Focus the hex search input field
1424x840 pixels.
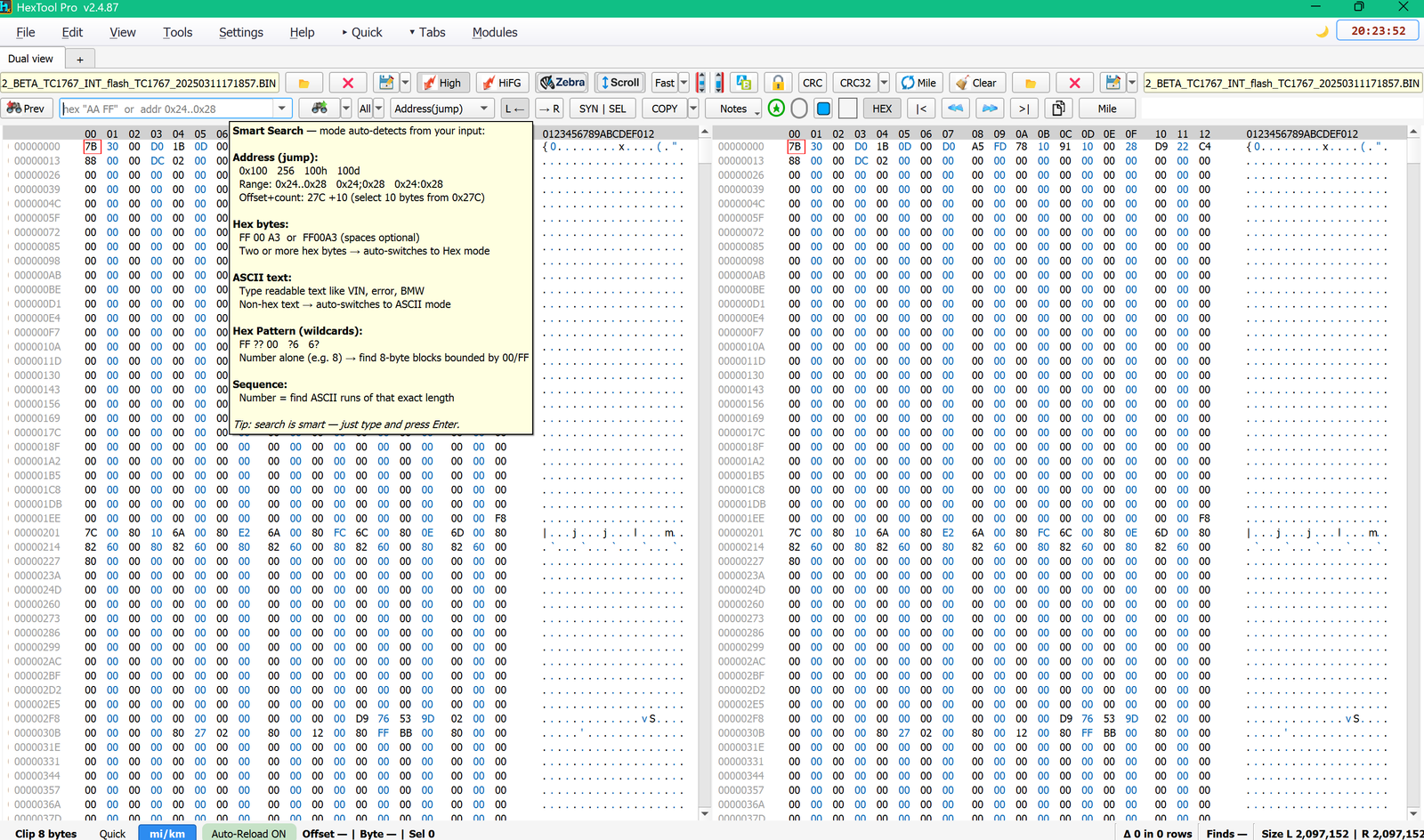tap(166, 109)
